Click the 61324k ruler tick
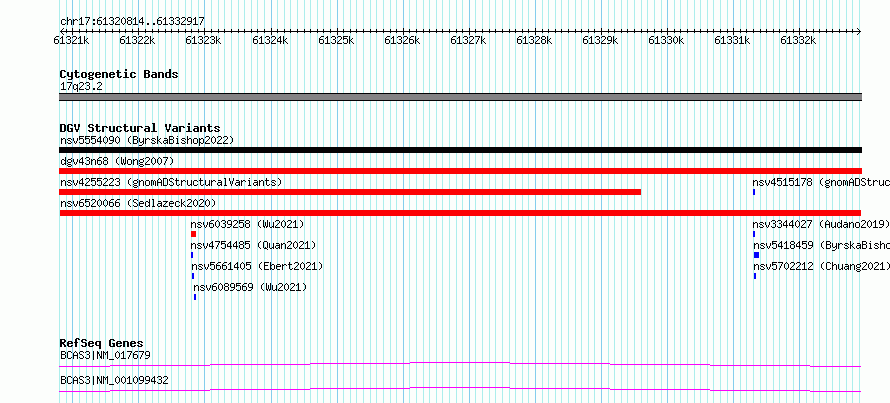Image resolution: width=890 pixels, height=403 pixels. coord(270,40)
